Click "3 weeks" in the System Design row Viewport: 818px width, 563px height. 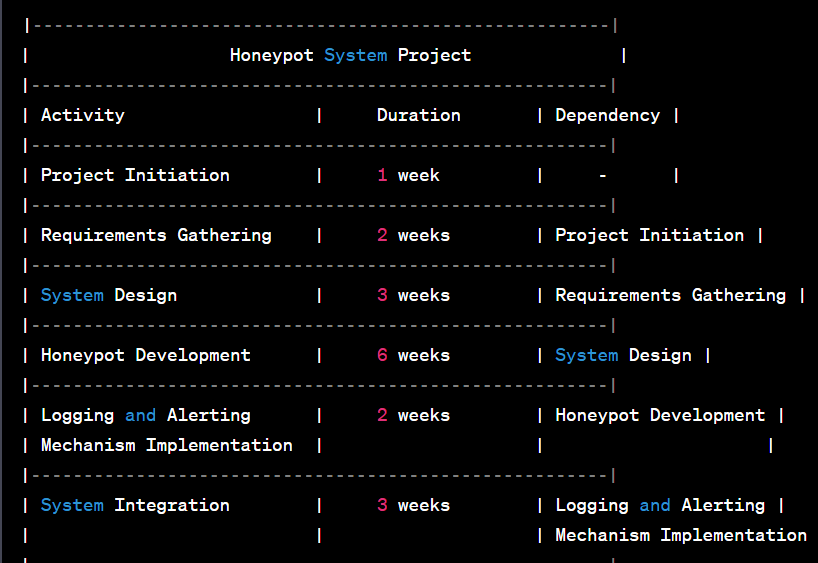point(413,295)
